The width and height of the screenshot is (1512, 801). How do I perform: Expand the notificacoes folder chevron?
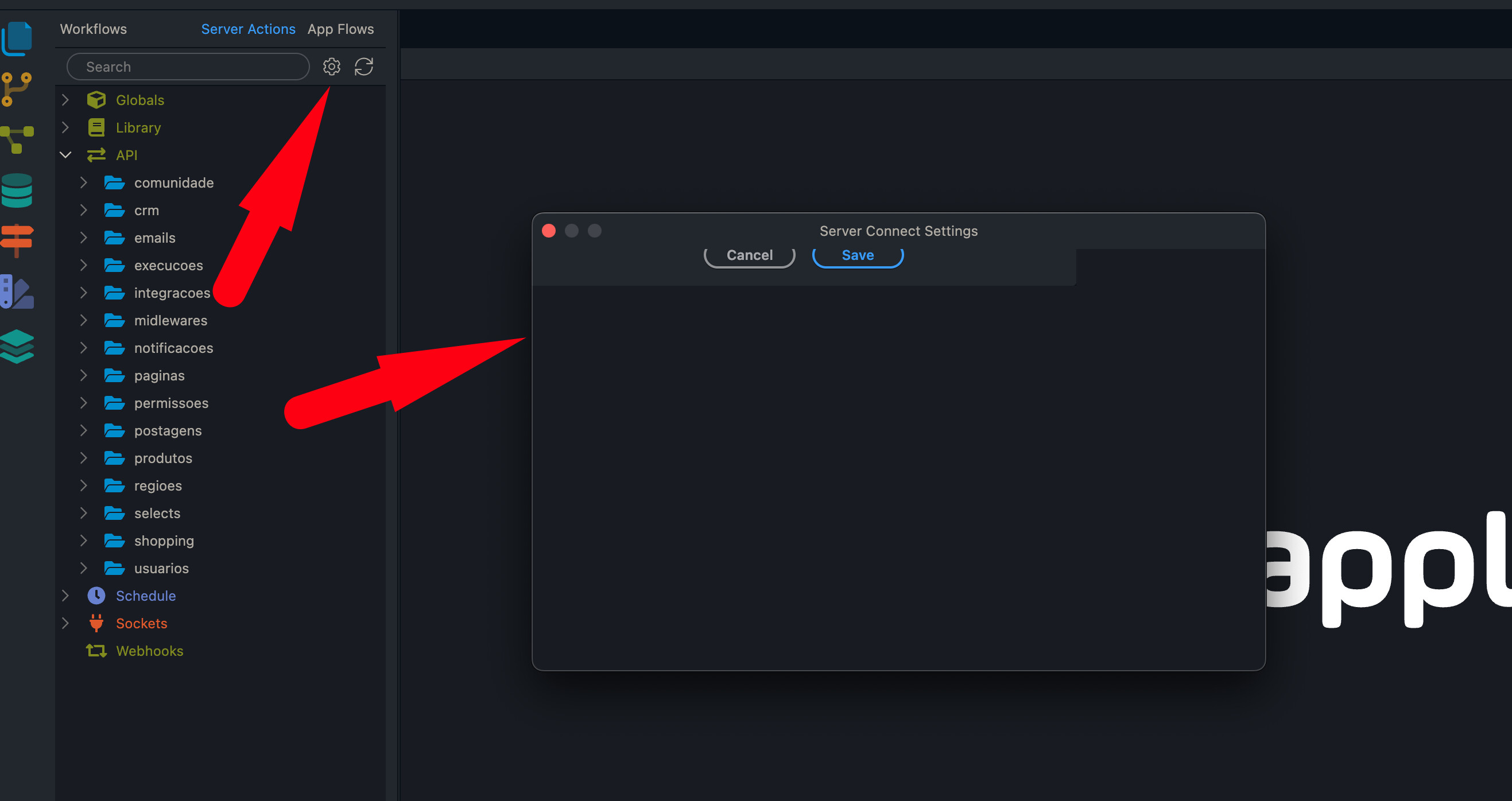[x=84, y=348]
